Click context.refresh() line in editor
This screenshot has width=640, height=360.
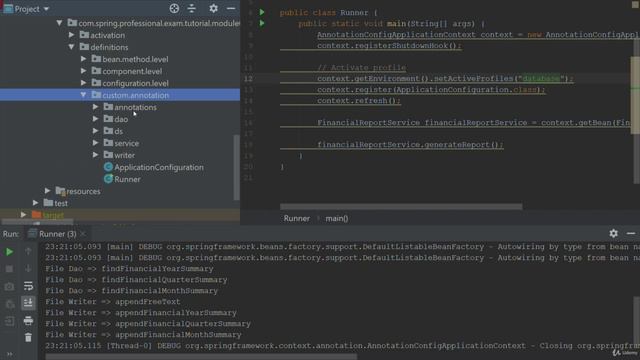coord(359,100)
